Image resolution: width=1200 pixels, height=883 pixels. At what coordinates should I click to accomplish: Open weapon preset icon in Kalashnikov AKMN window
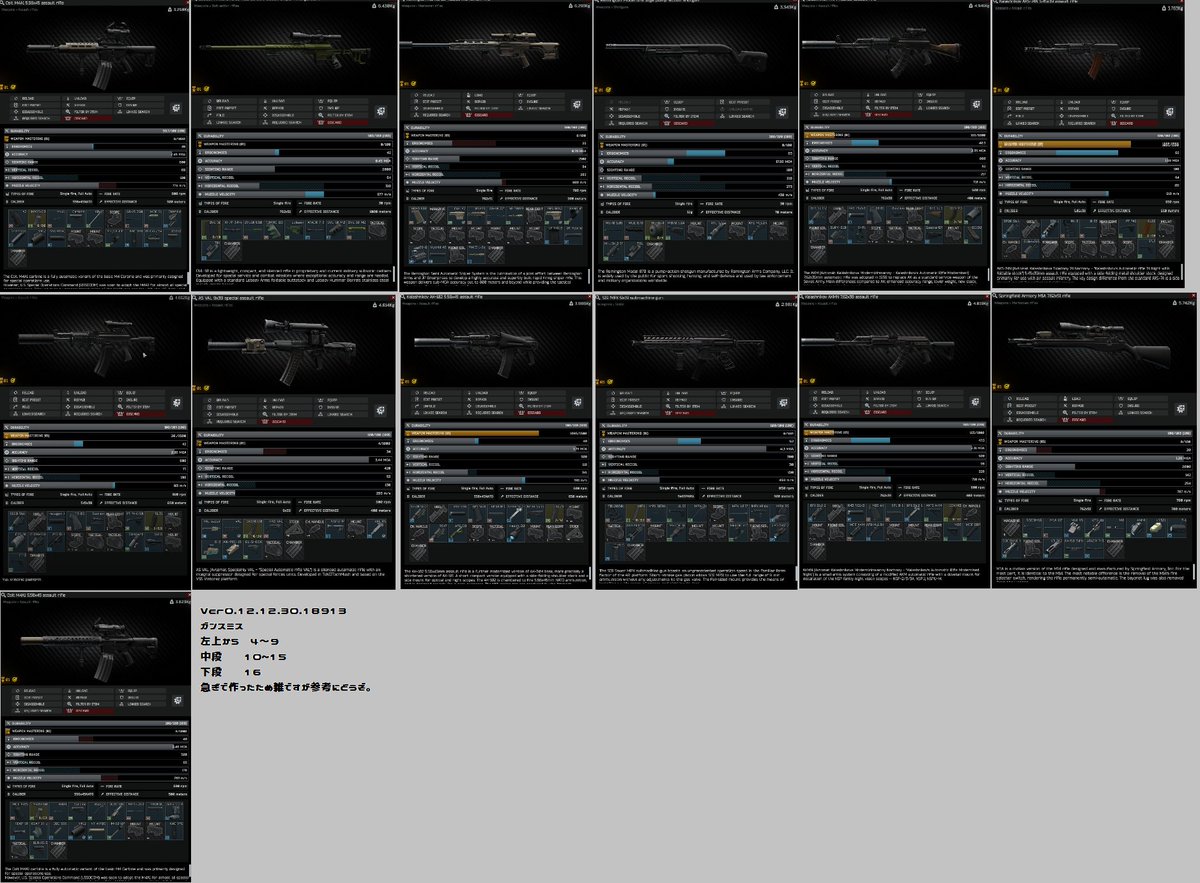pos(975,402)
